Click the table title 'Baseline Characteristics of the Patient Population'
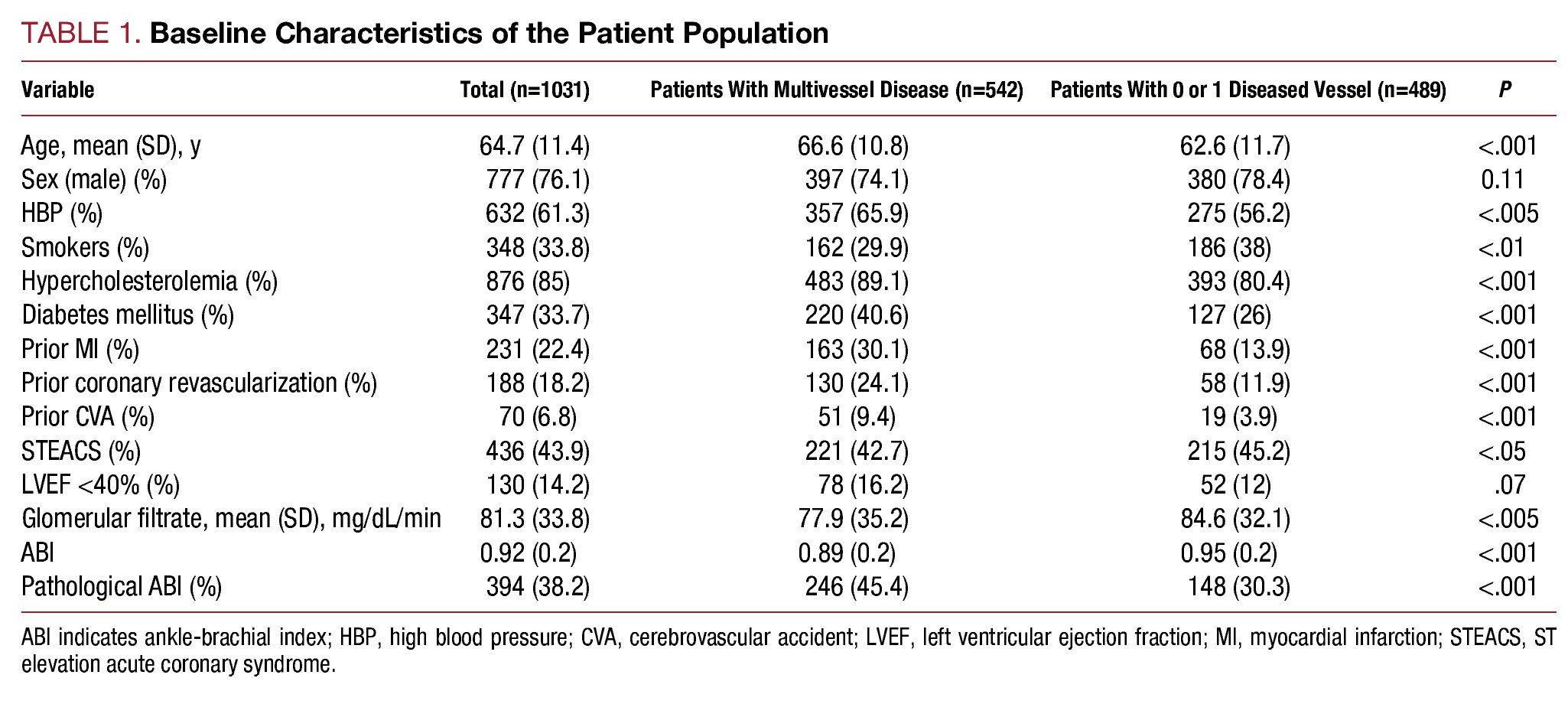Screen dimensions: 1568x704 [489, 34]
